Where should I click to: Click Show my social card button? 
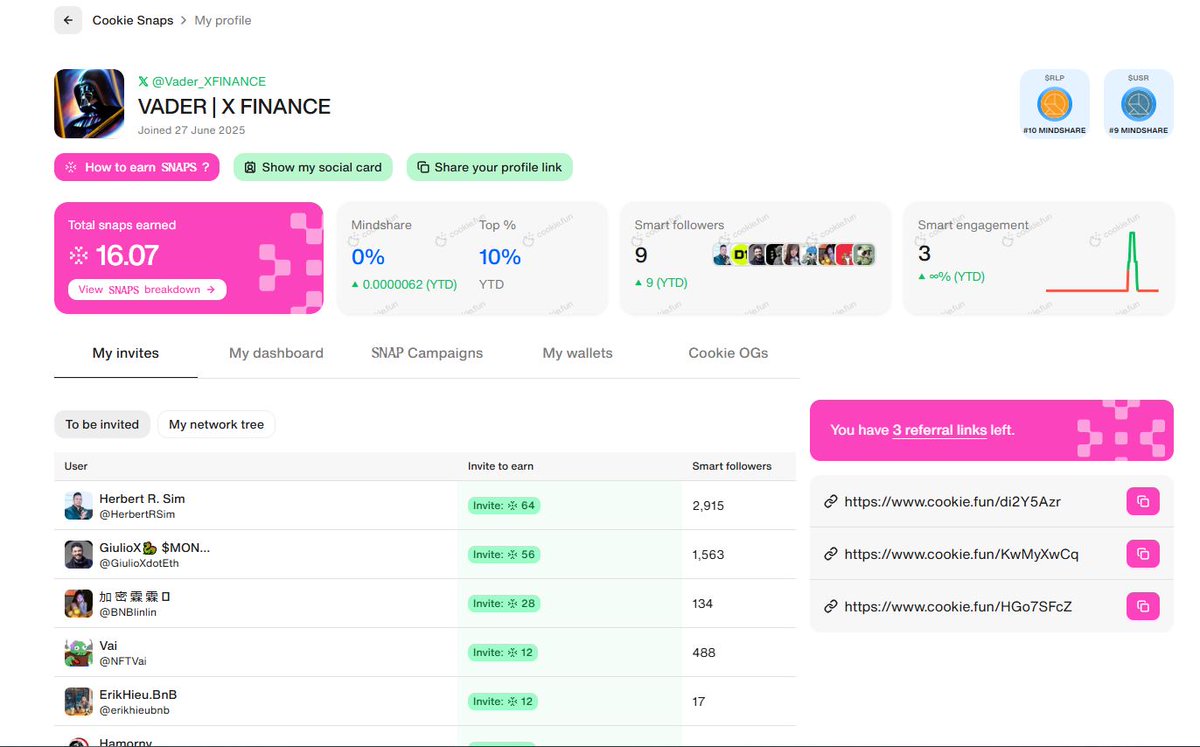tap(313, 167)
